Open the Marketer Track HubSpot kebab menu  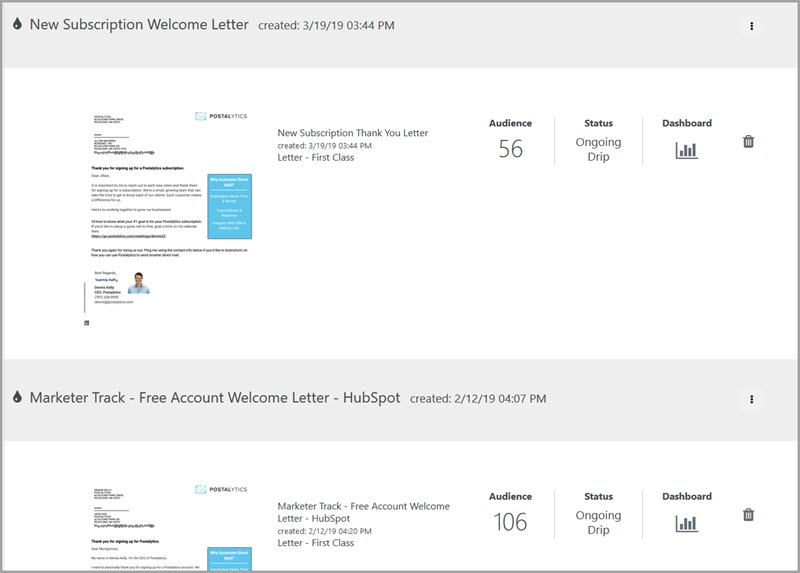point(751,399)
